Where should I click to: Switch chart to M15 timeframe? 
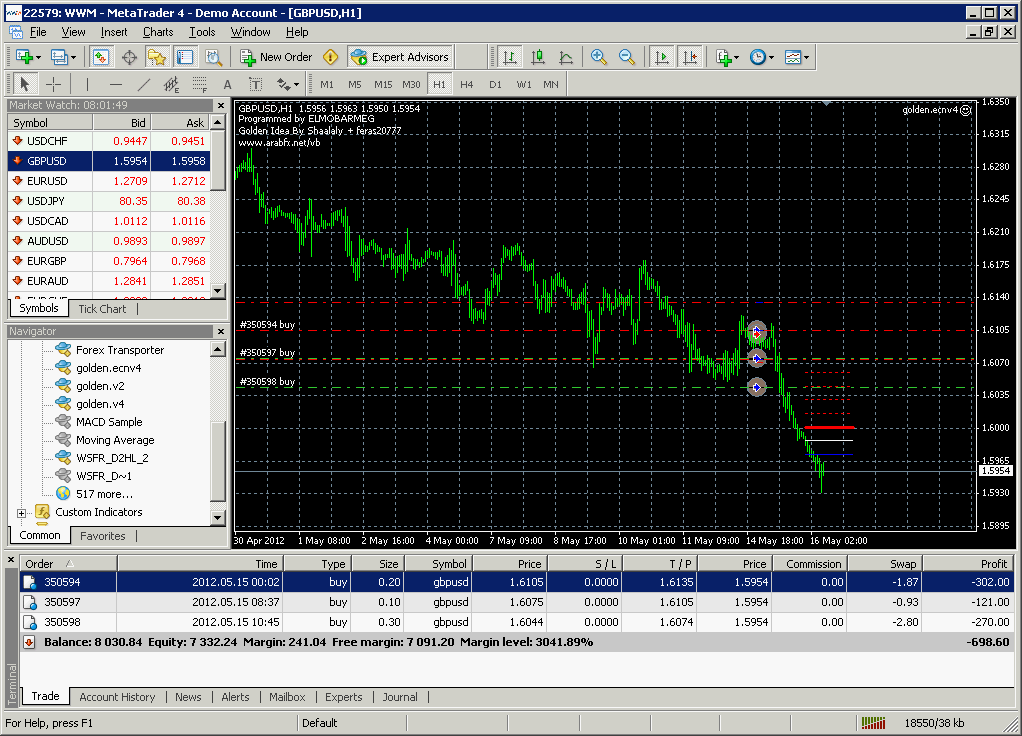click(383, 84)
